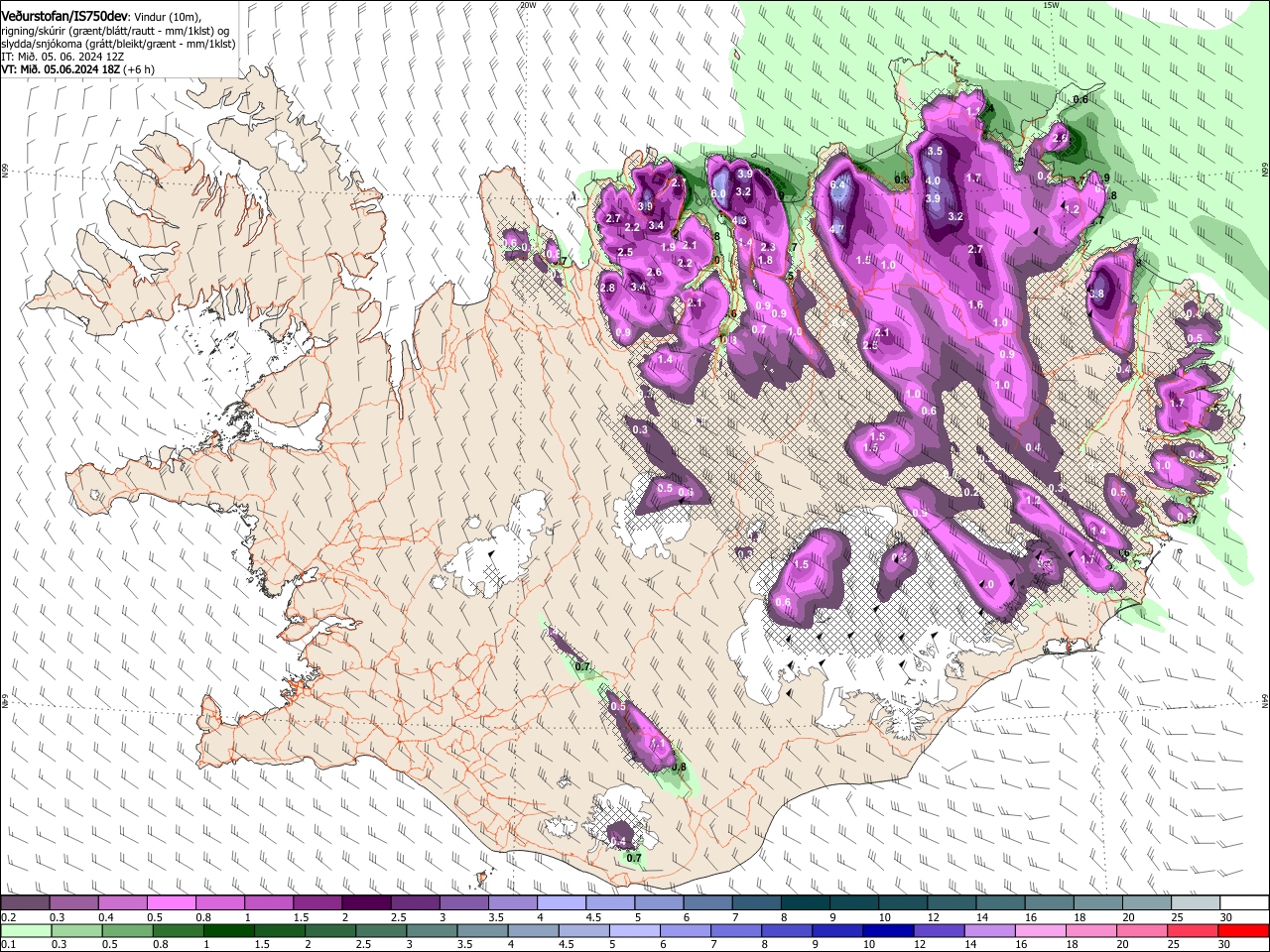Screen dimensions: 1270x952
Task: Click the 4.0 precipitation value on the map
Action: (933, 181)
